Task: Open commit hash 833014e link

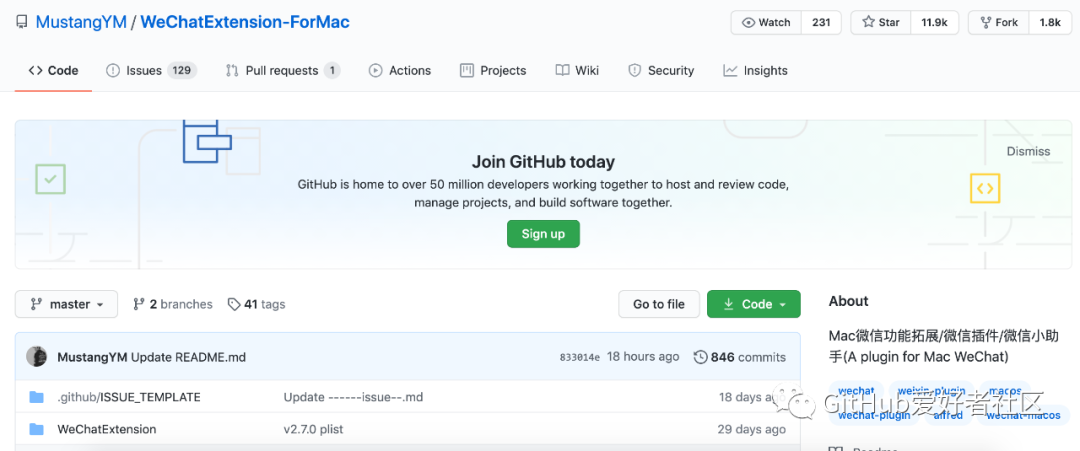Action: pyautogui.click(x=579, y=357)
